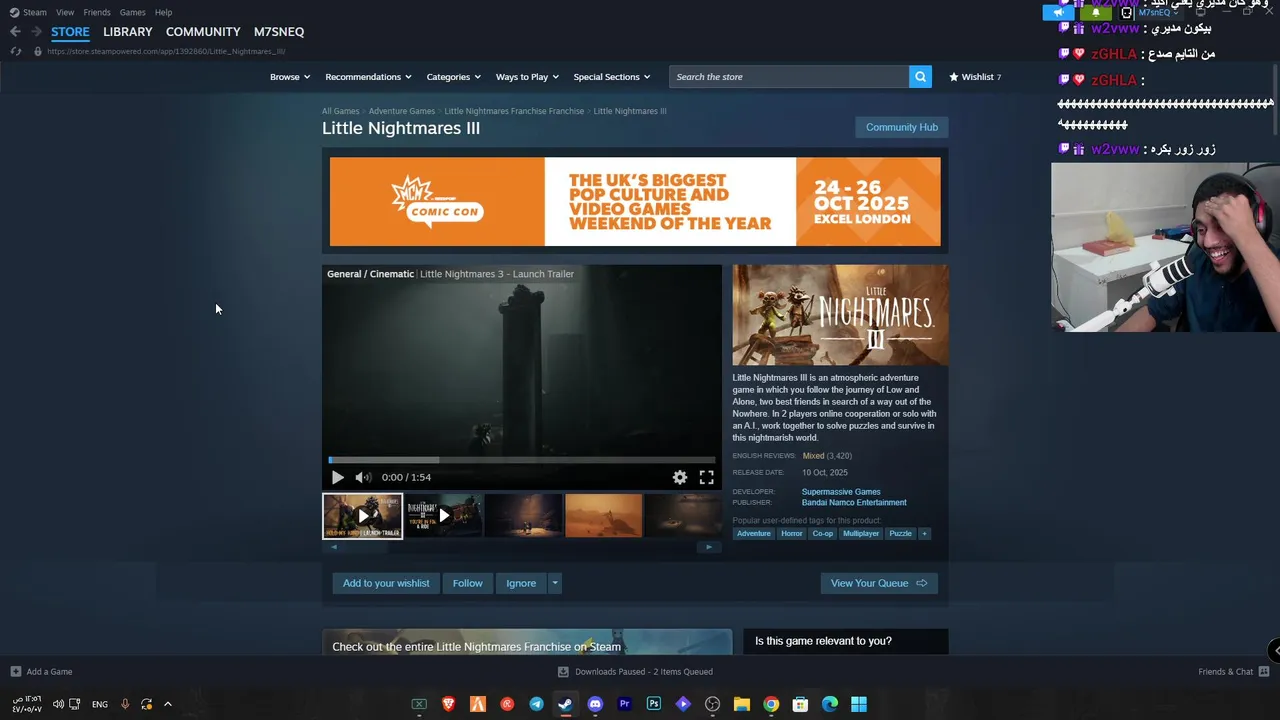Open the Steam announcements megaphone icon
1280x720 pixels.
[x=1058, y=13]
